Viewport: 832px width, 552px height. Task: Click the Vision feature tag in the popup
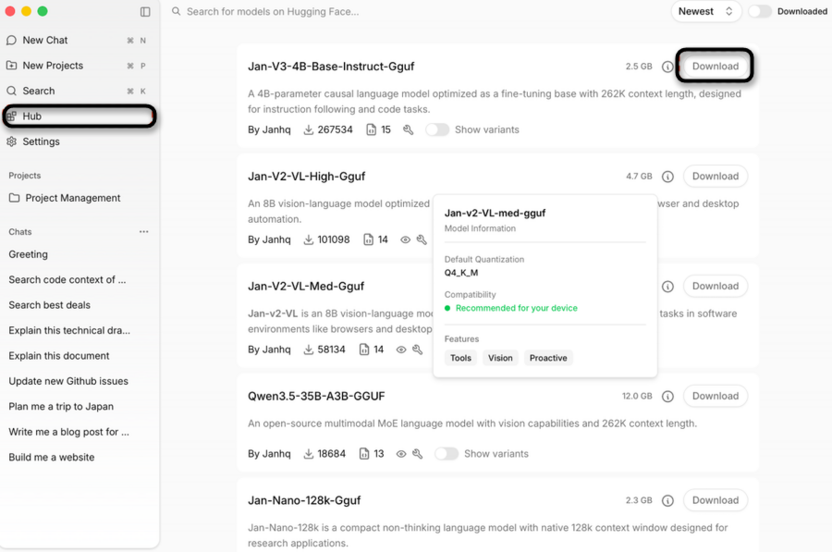click(500, 358)
